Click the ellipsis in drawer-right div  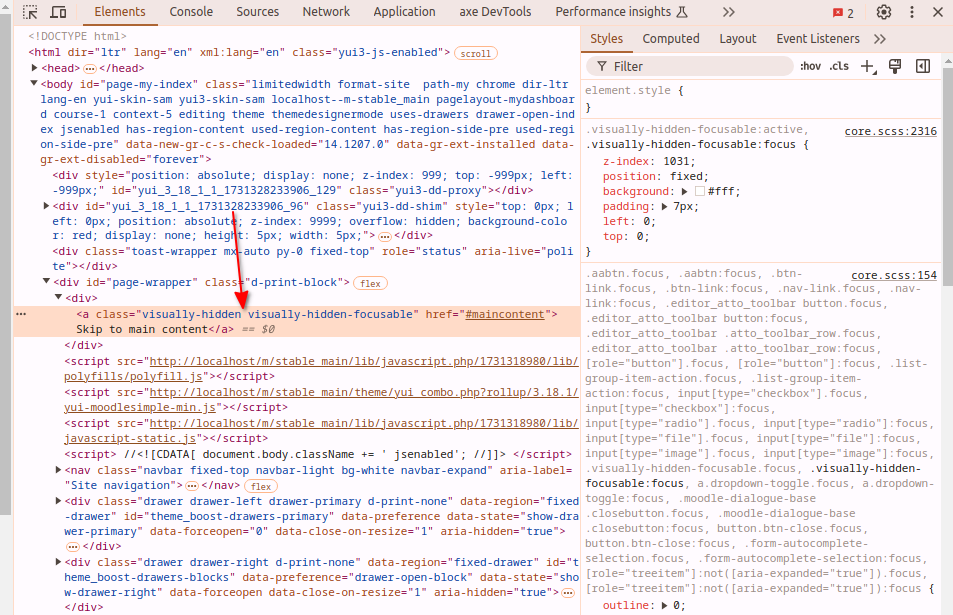pos(568,593)
